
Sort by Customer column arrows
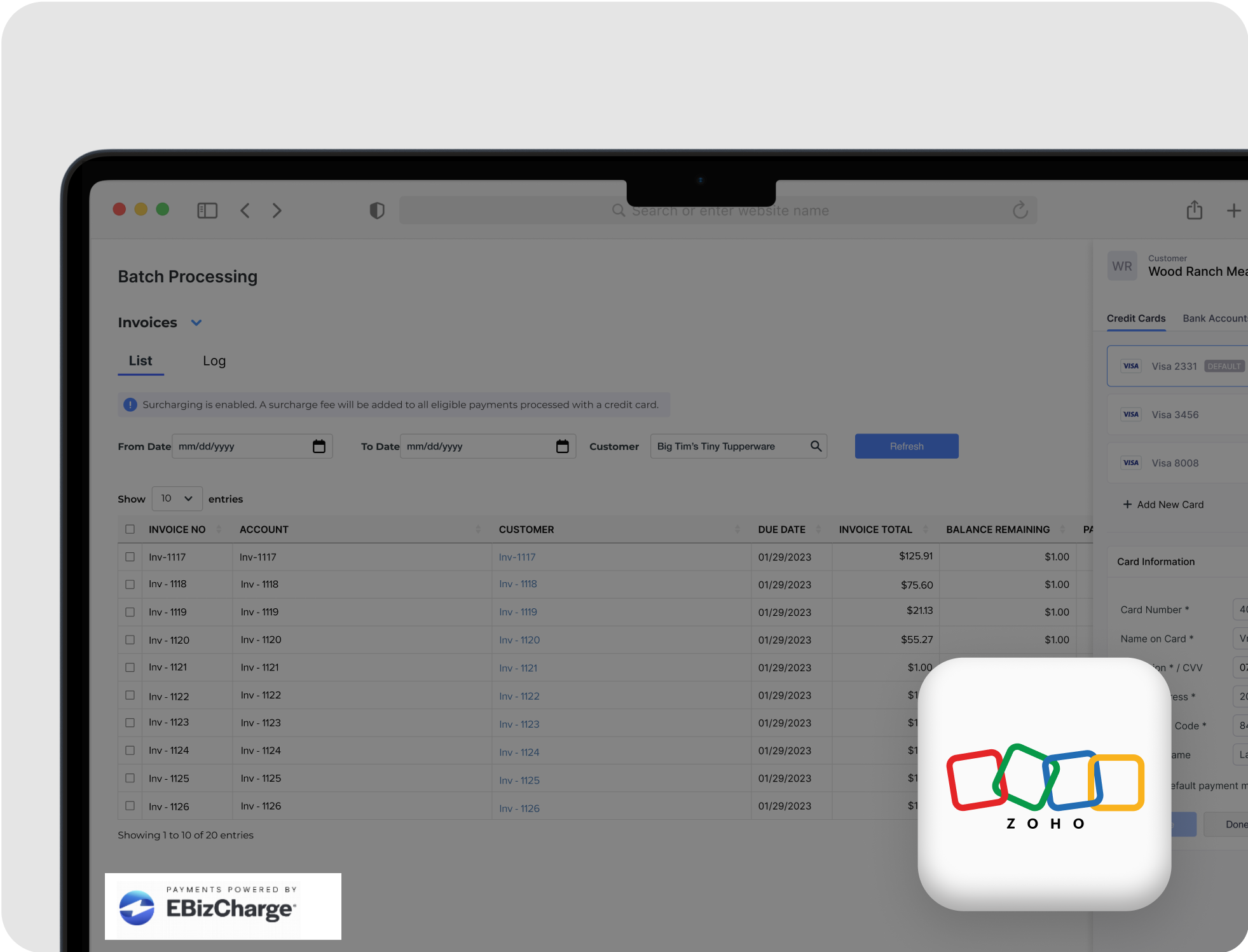[737, 529]
